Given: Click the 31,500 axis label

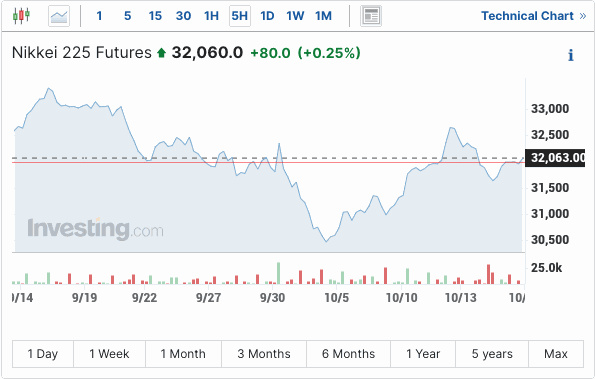Looking at the screenshot, I should coord(550,188).
